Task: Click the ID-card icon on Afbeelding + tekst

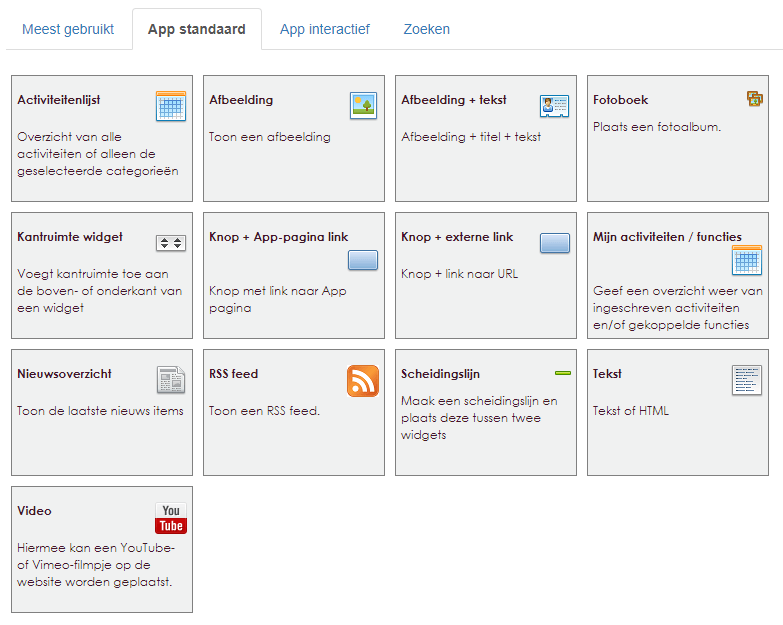Action: pos(554,106)
